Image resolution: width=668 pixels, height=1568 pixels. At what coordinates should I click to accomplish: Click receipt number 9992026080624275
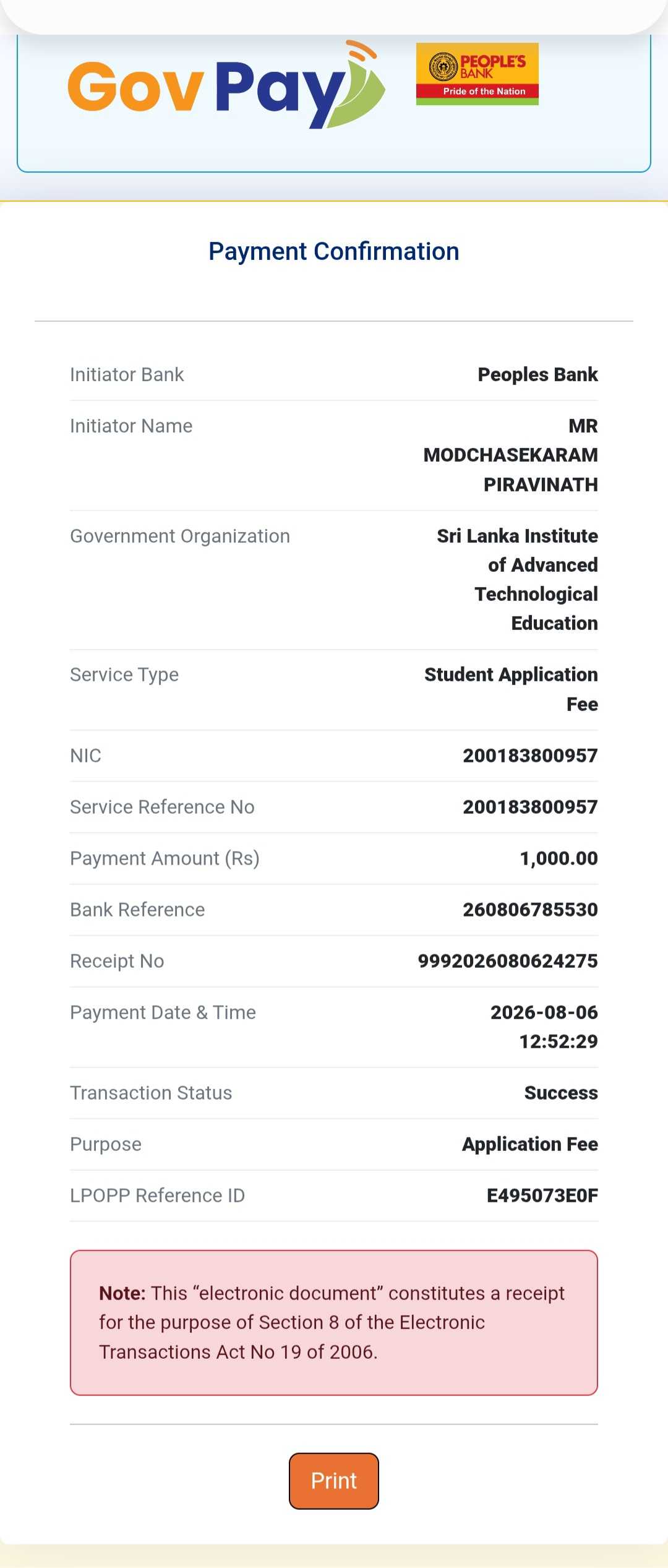point(508,961)
